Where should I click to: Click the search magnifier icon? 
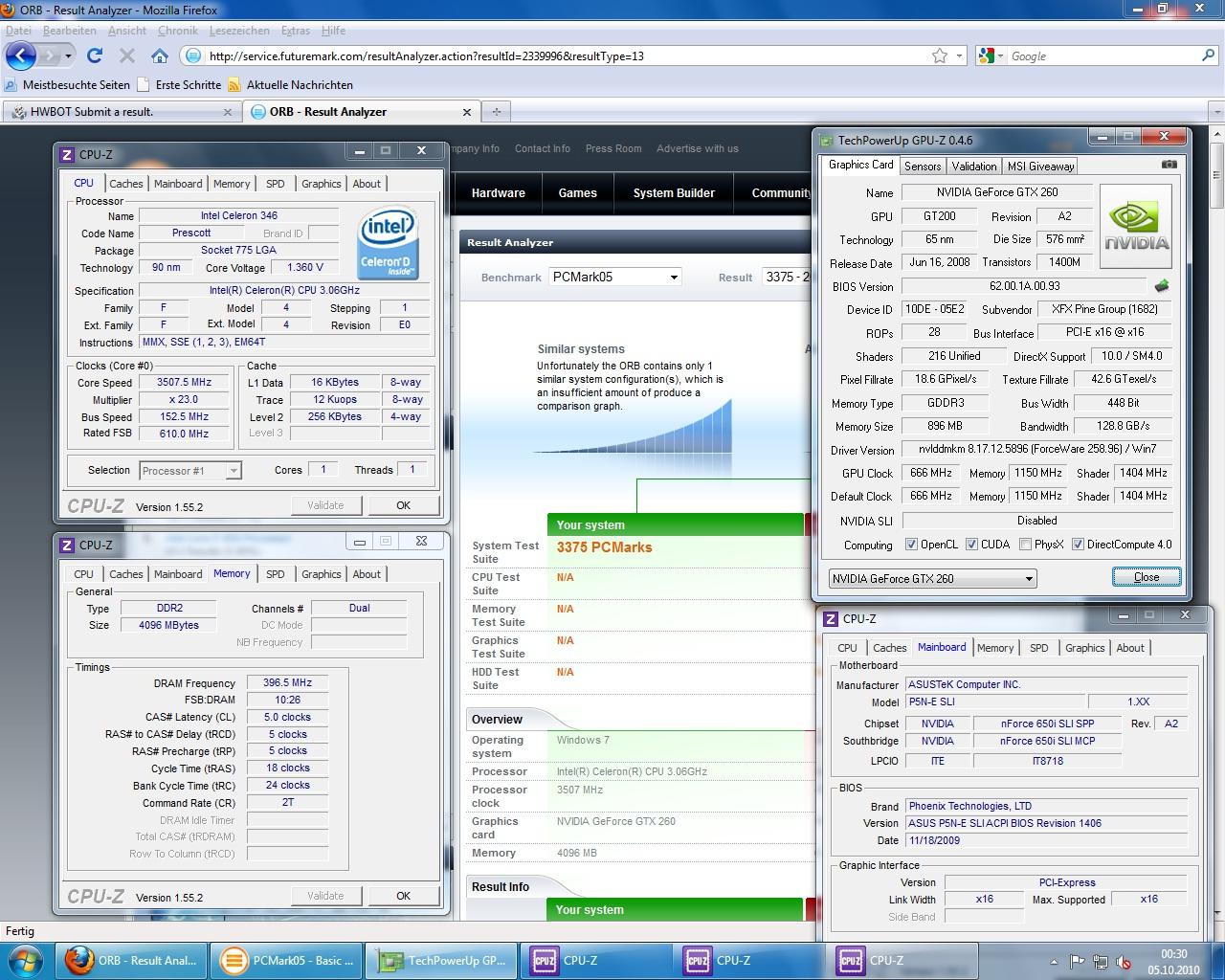tap(1208, 56)
